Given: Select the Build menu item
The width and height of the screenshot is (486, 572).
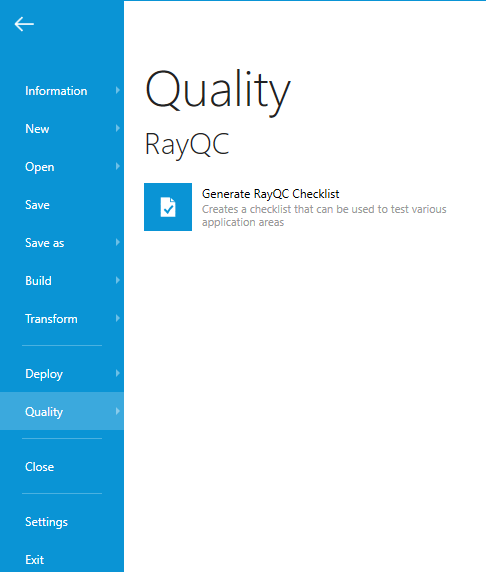Looking at the screenshot, I should [x=62, y=281].
